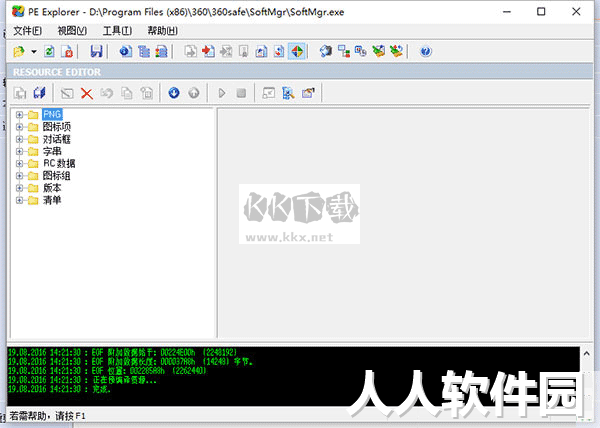The image size is (600, 428).
Task: Click the last resource toolbar icon with camera
Action: click(x=308, y=93)
